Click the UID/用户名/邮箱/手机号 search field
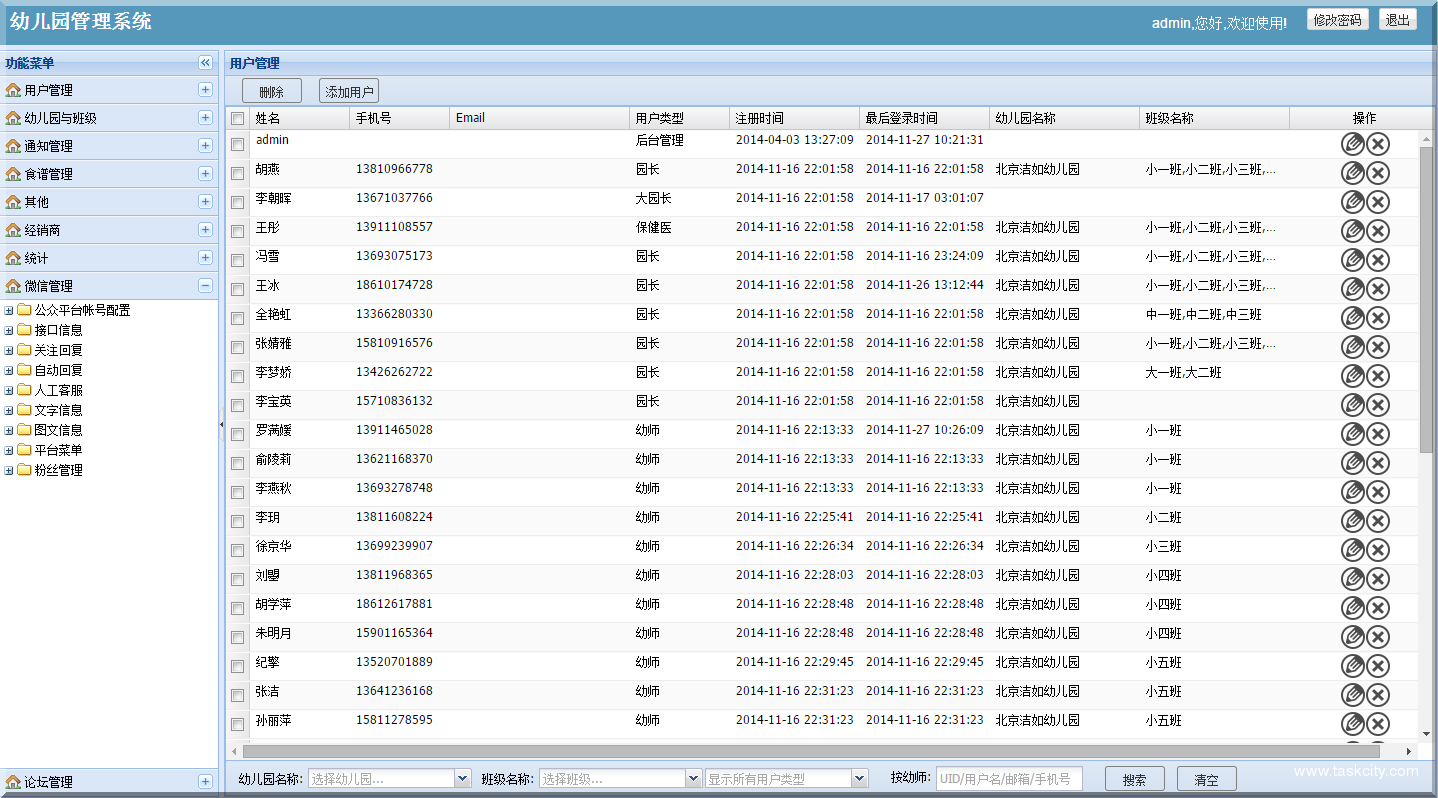Image resolution: width=1438 pixels, height=798 pixels. click(x=1009, y=779)
